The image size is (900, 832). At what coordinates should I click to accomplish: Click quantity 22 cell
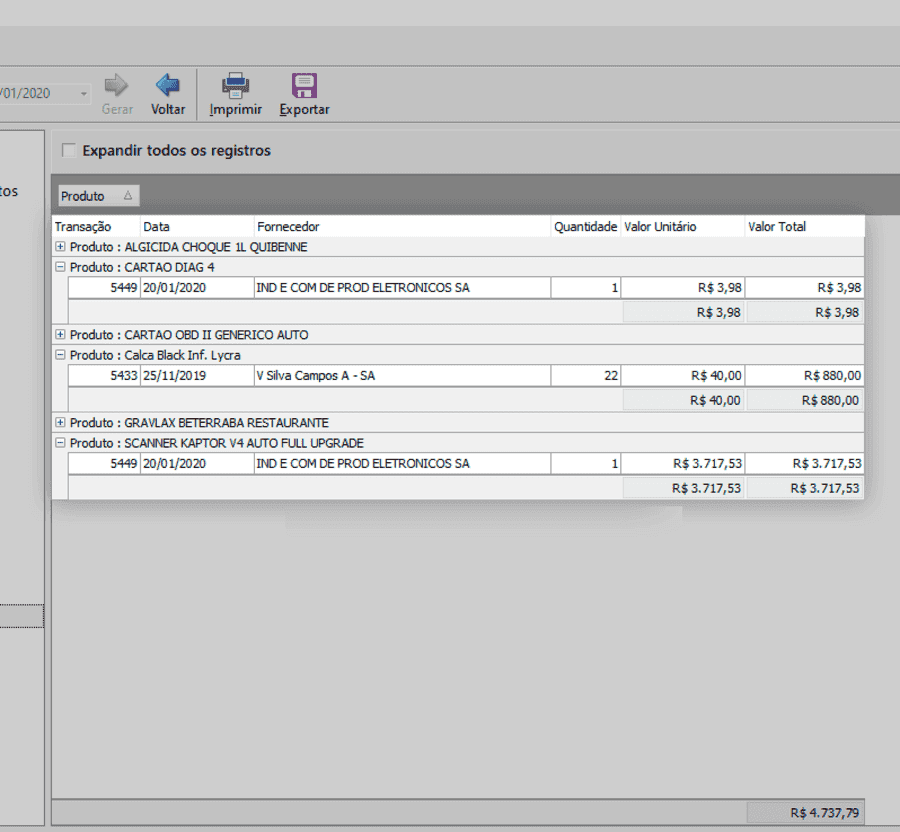pyautogui.click(x=585, y=376)
